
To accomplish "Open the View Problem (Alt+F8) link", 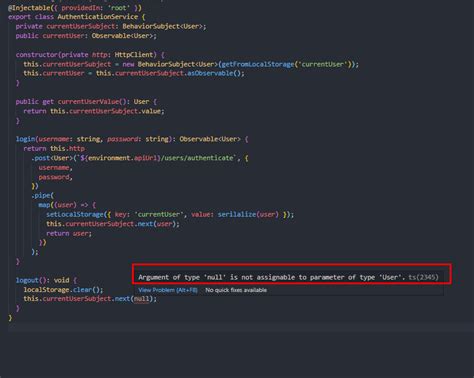I will [x=168, y=290].
